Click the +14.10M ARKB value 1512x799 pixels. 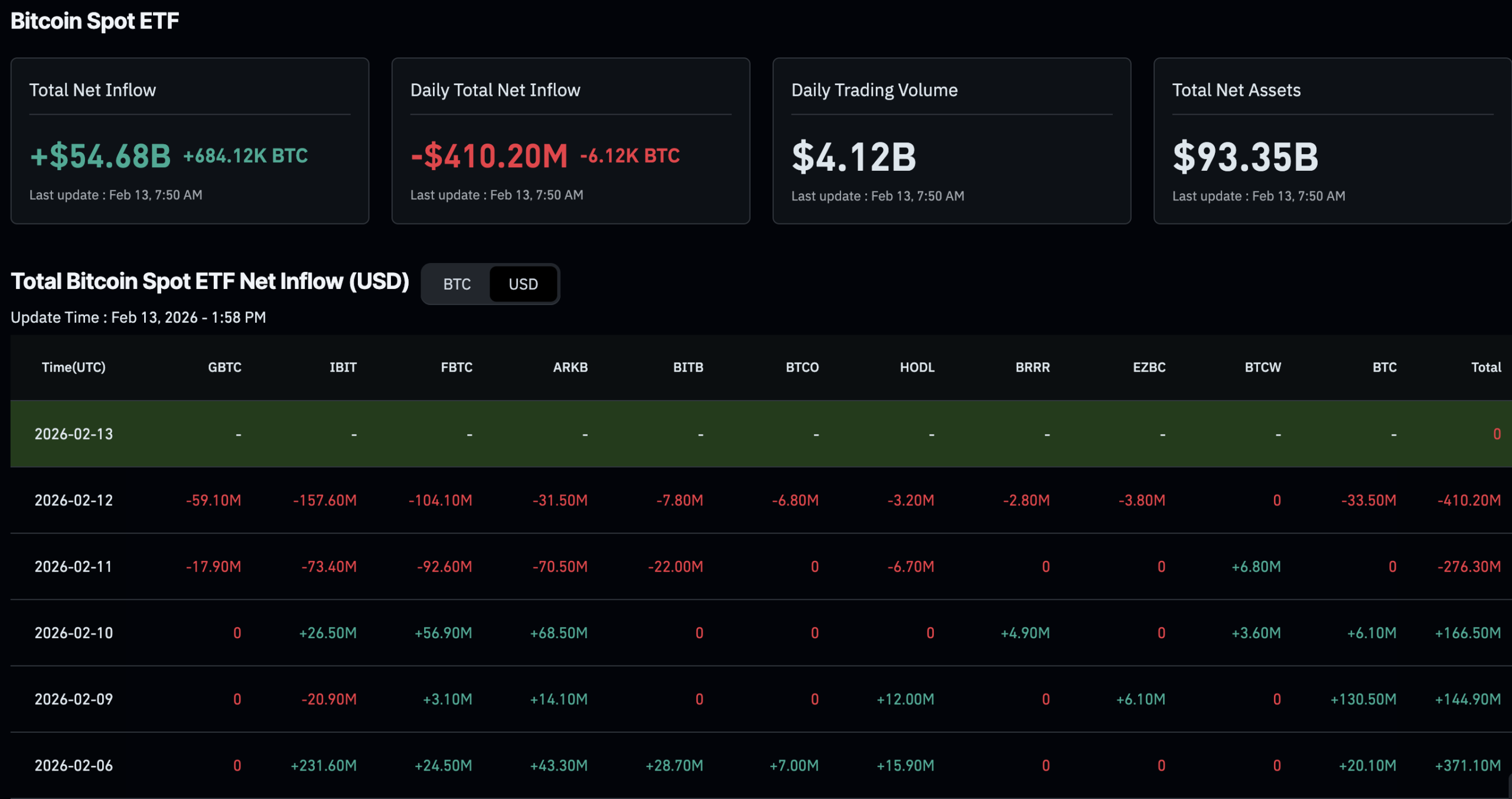pyautogui.click(x=559, y=699)
